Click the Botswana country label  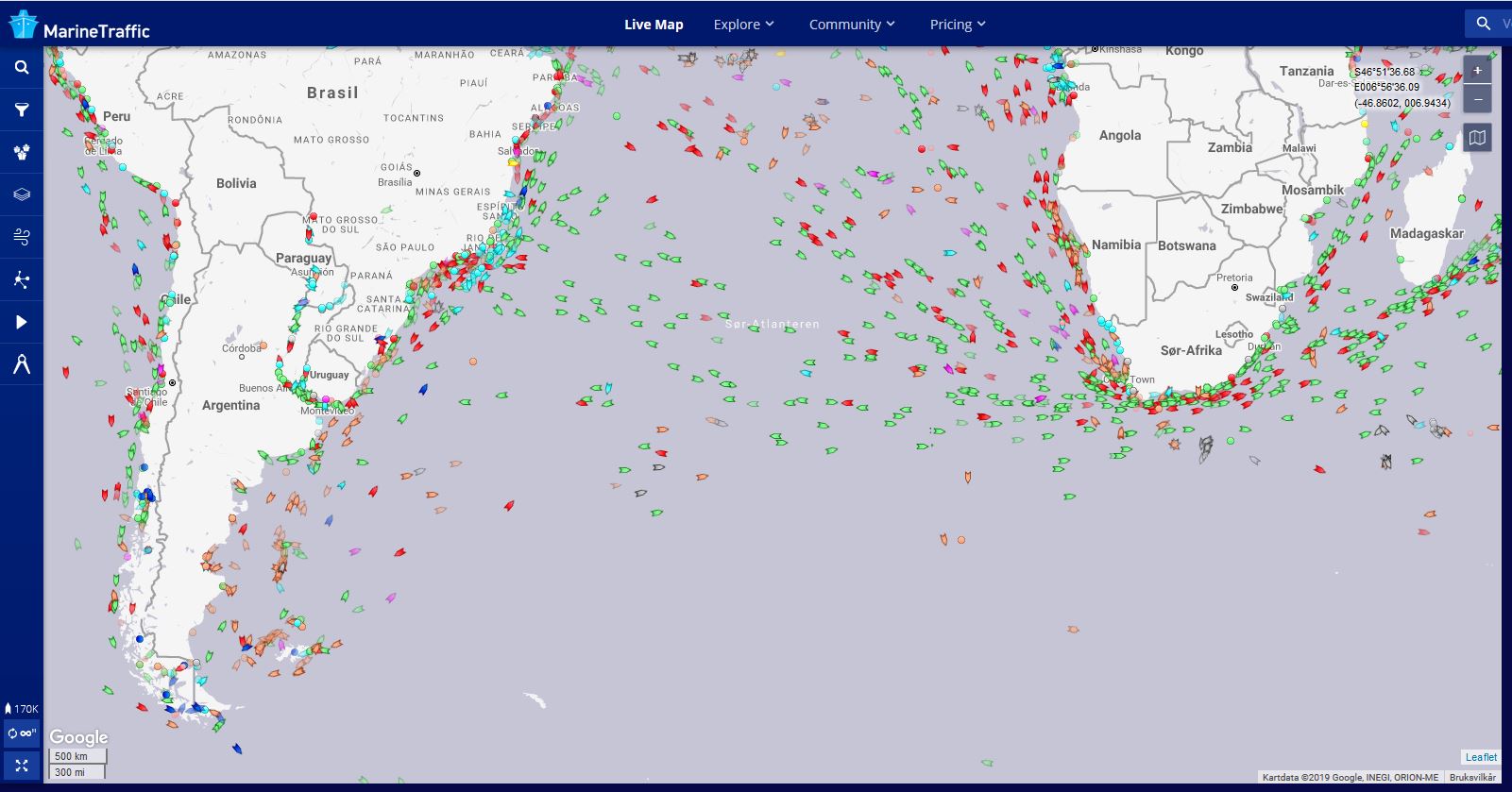coord(1187,245)
